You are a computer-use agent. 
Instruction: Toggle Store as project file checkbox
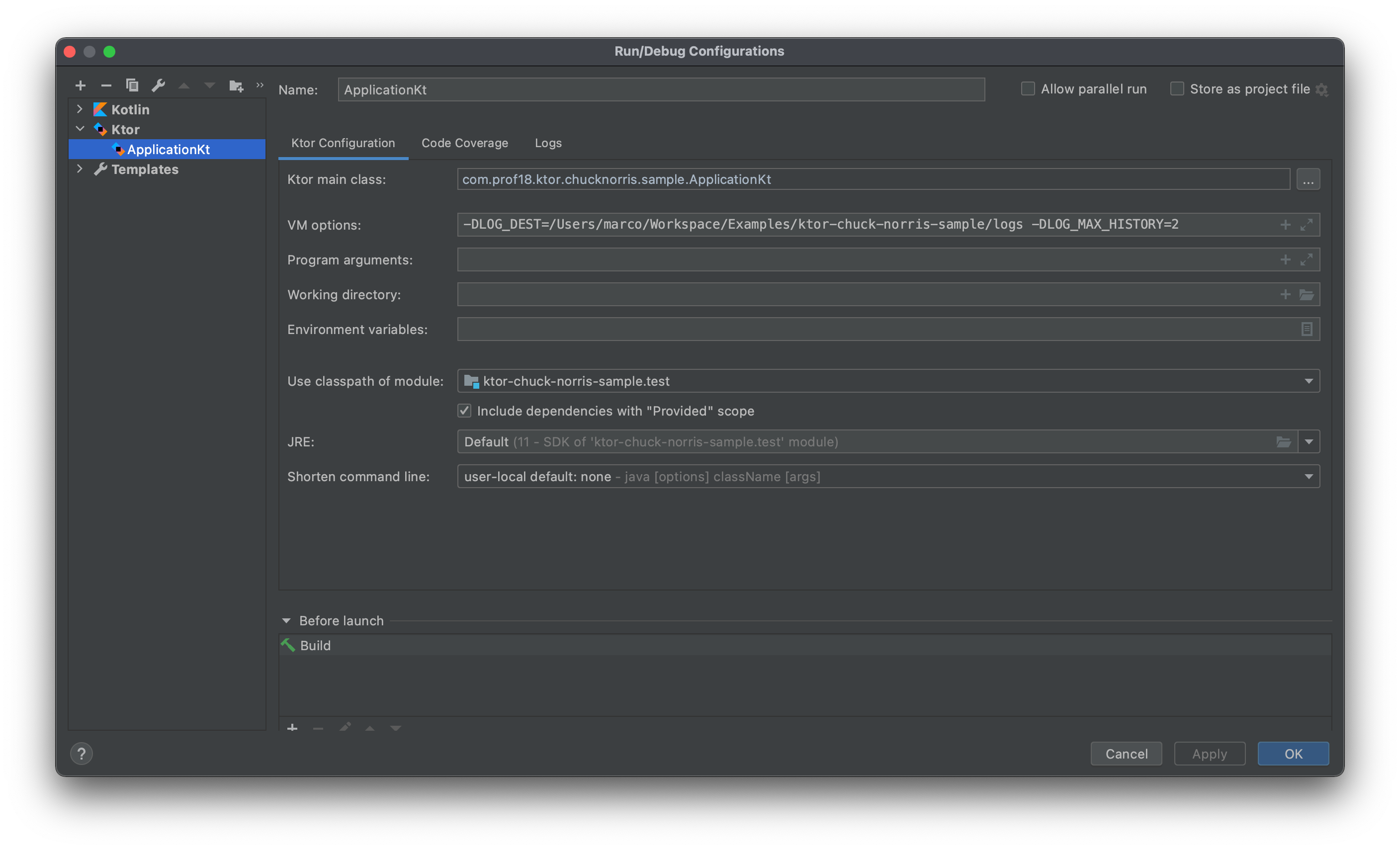pos(1177,88)
